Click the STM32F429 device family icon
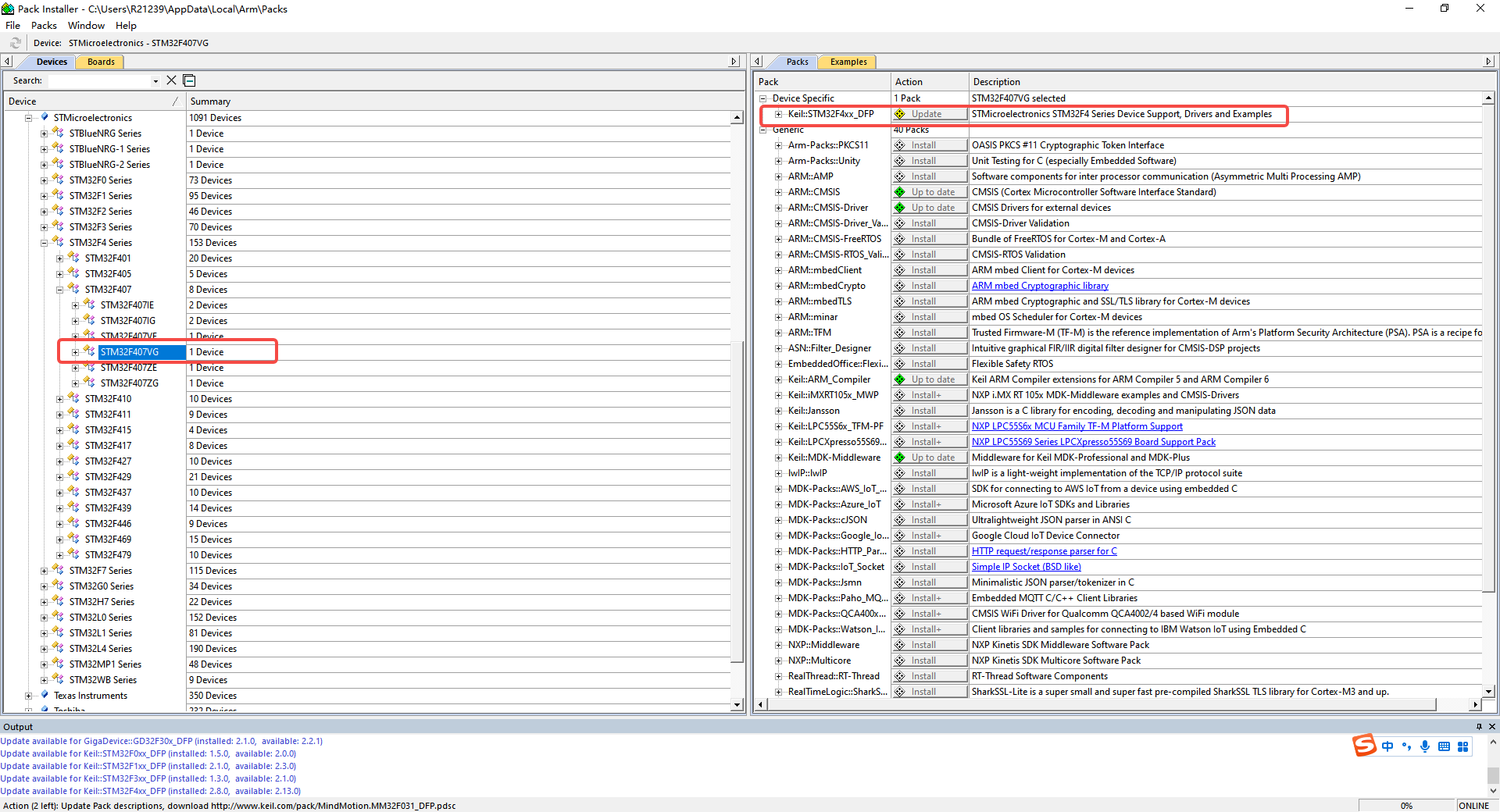1500x812 pixels. 73,476
